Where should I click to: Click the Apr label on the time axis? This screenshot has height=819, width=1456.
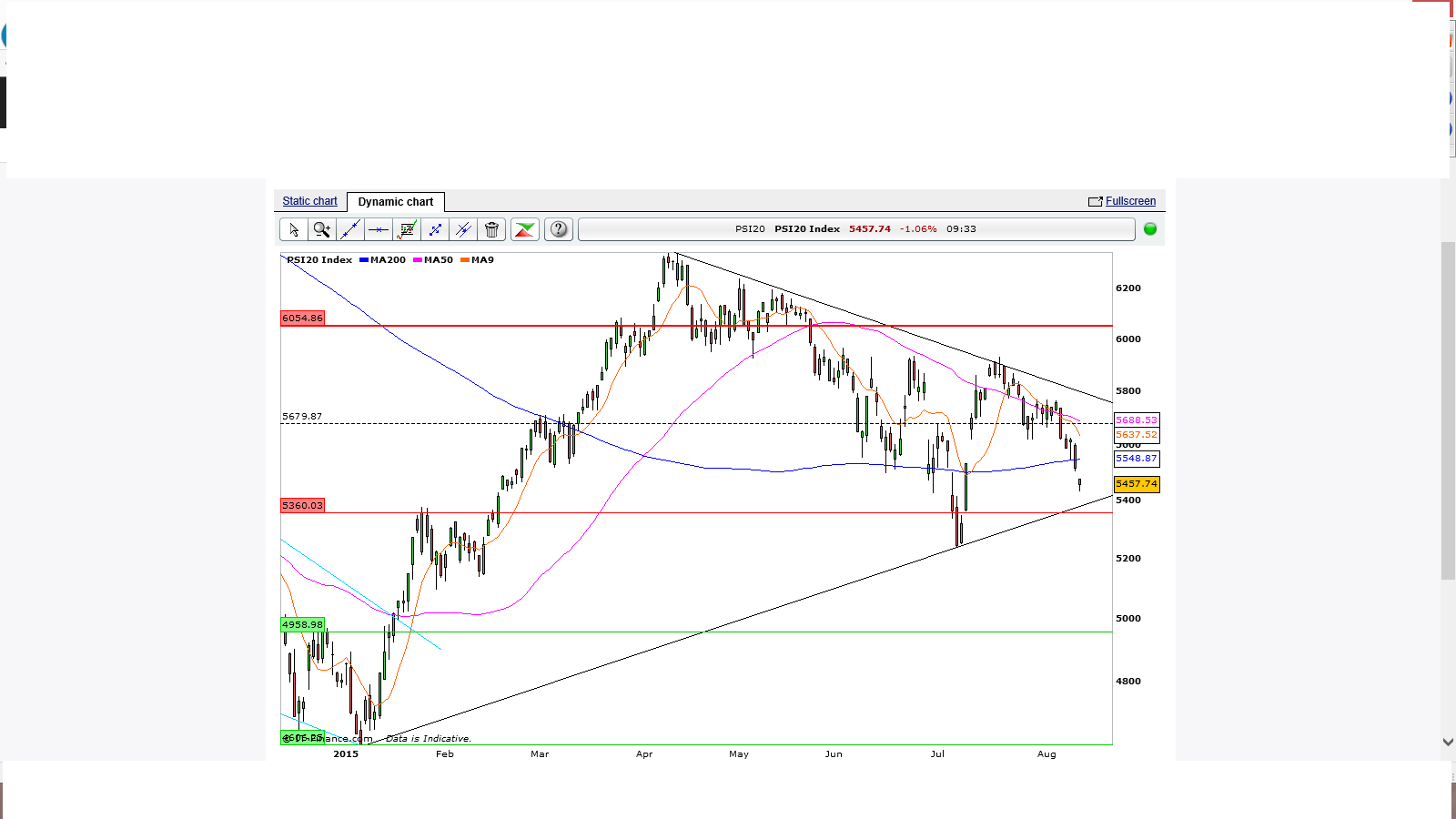644,754
